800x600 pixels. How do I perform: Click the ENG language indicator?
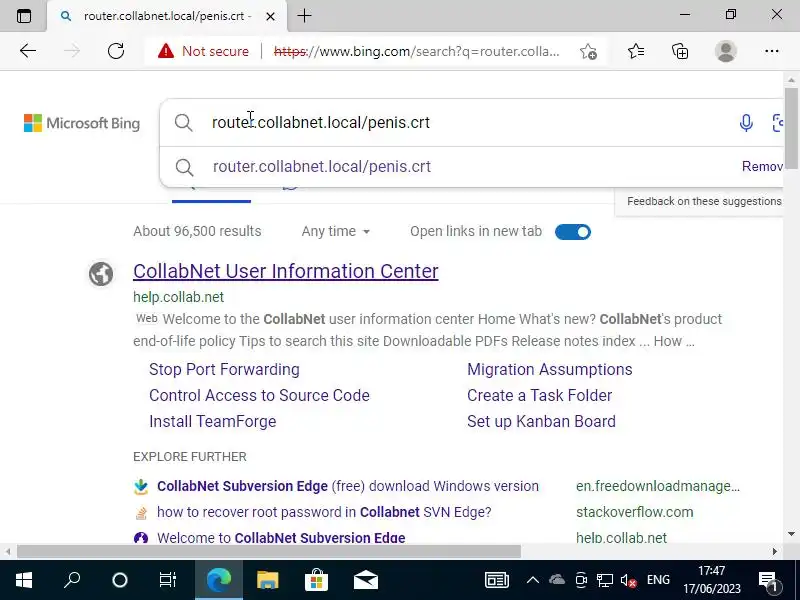tap(658, 580)
